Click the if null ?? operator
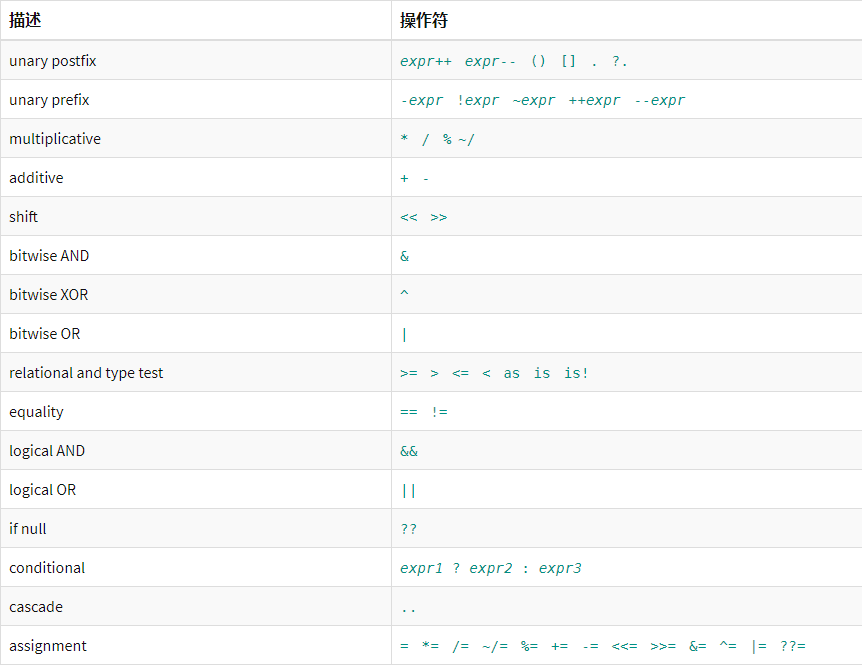Image resolution: width=862 pixels, height=665 pixels. pyautogui.click(x=409, y=529)
